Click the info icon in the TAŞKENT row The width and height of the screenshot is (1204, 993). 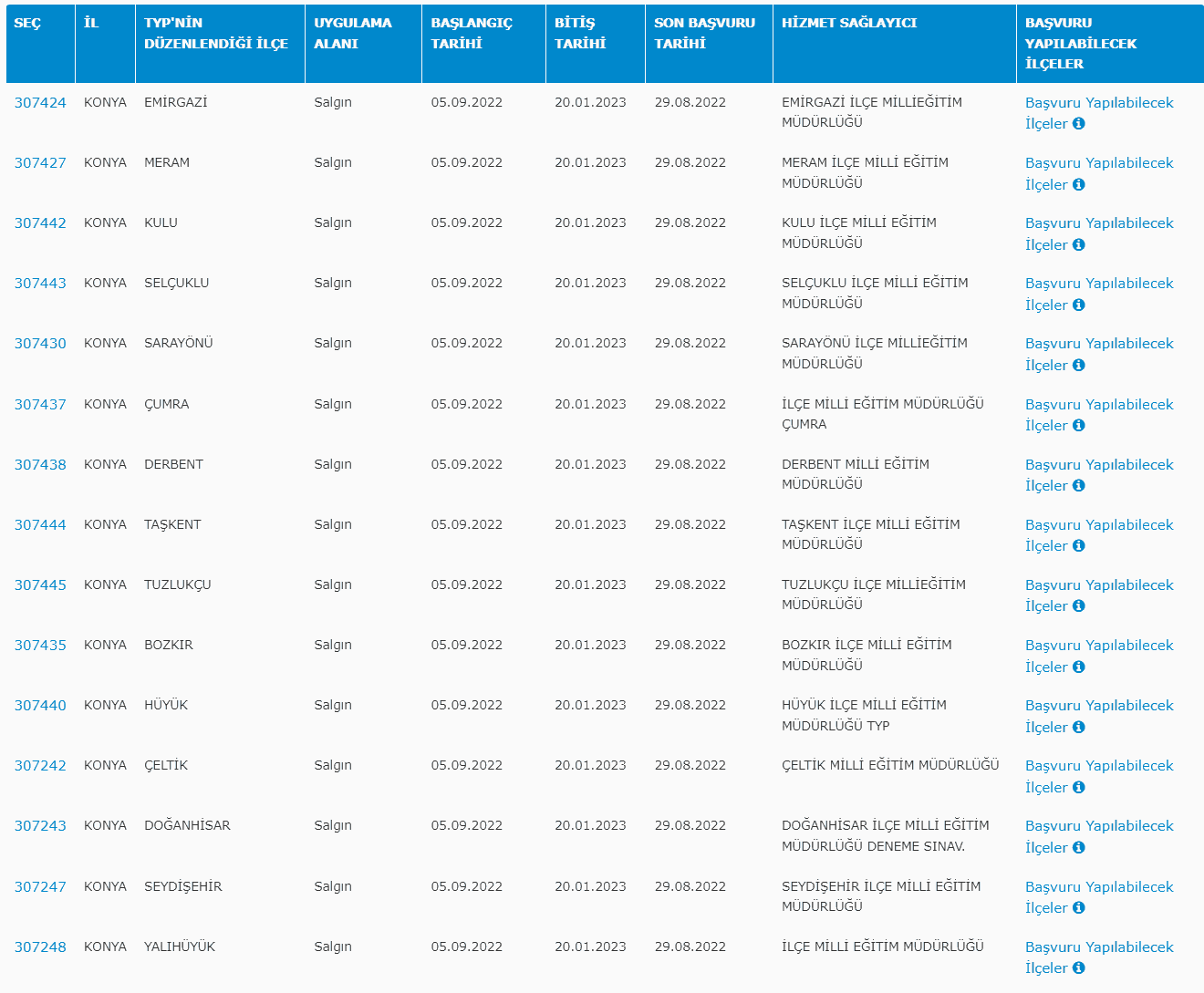(x=1078, y=546)
